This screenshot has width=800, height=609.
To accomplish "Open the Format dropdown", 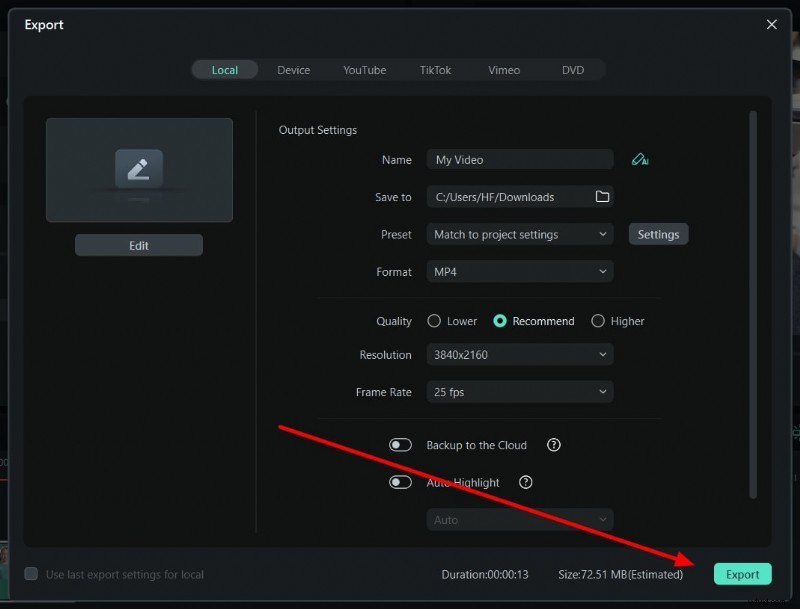I will 519,271.
